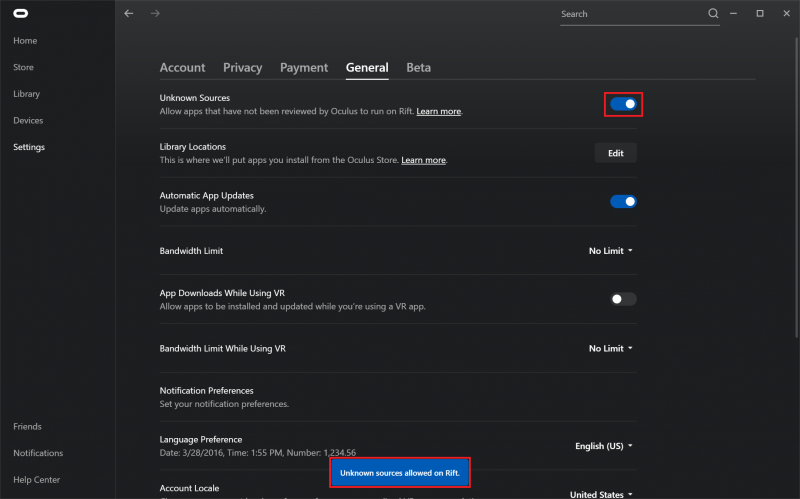
Task: Click the vertical scrollbar thumb
Action: (796, 187)
